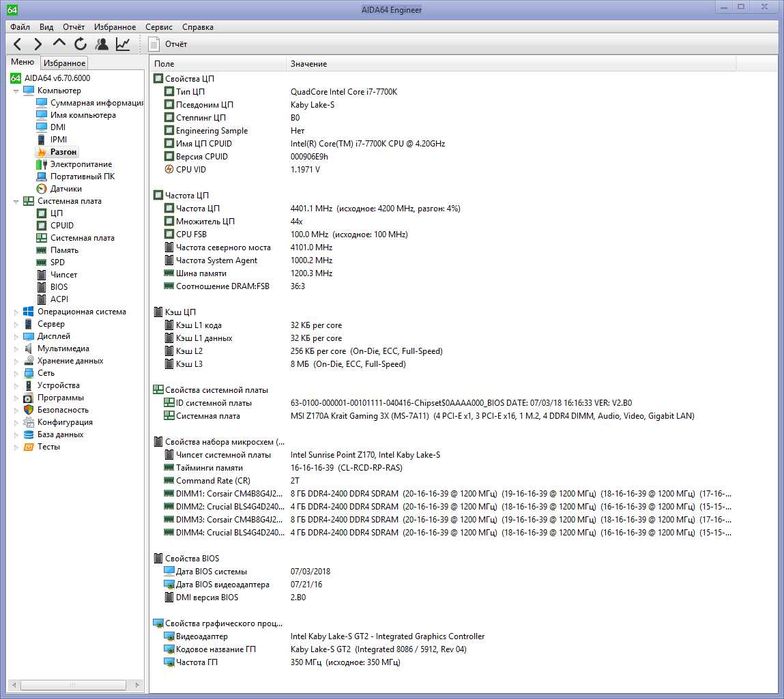This screenshot has height=699, width=784.
Task: Select the ЦП item under Системная плата
Action: [50, 213]
